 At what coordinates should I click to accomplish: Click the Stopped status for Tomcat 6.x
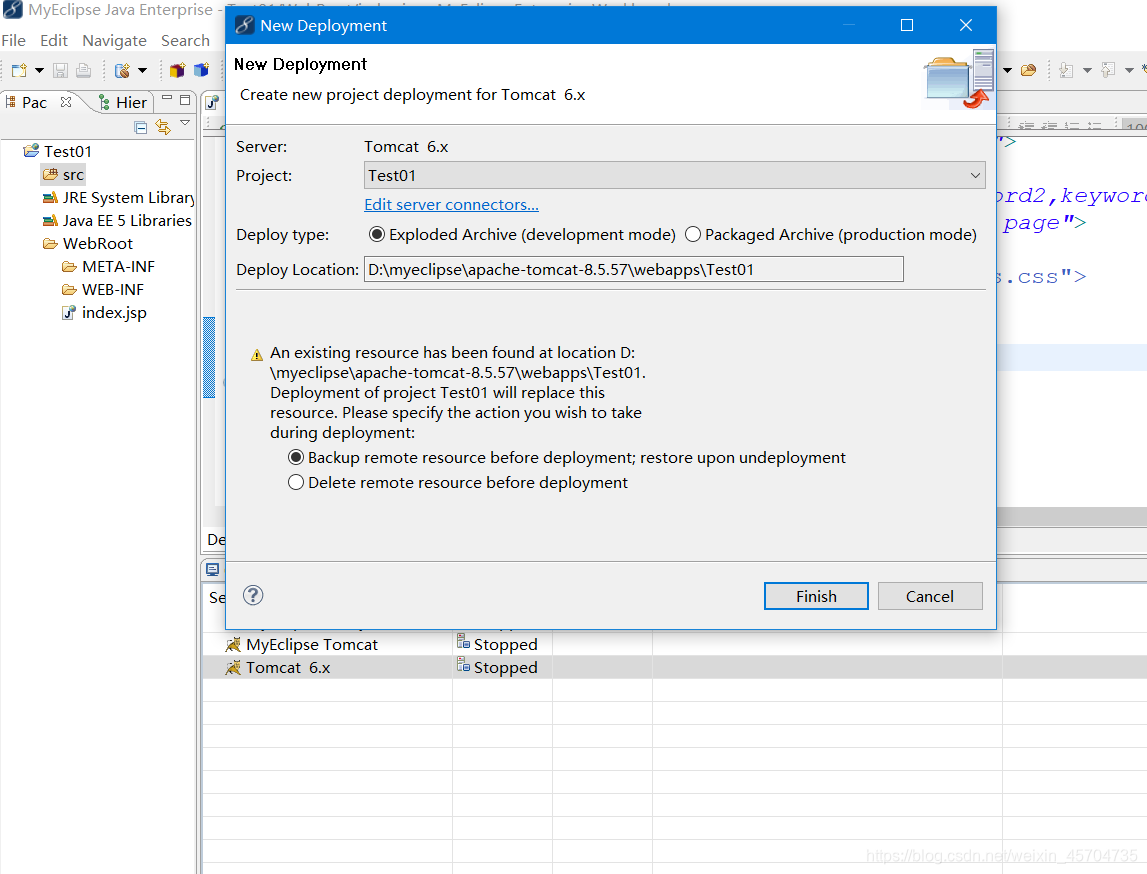tap(497, 668)
